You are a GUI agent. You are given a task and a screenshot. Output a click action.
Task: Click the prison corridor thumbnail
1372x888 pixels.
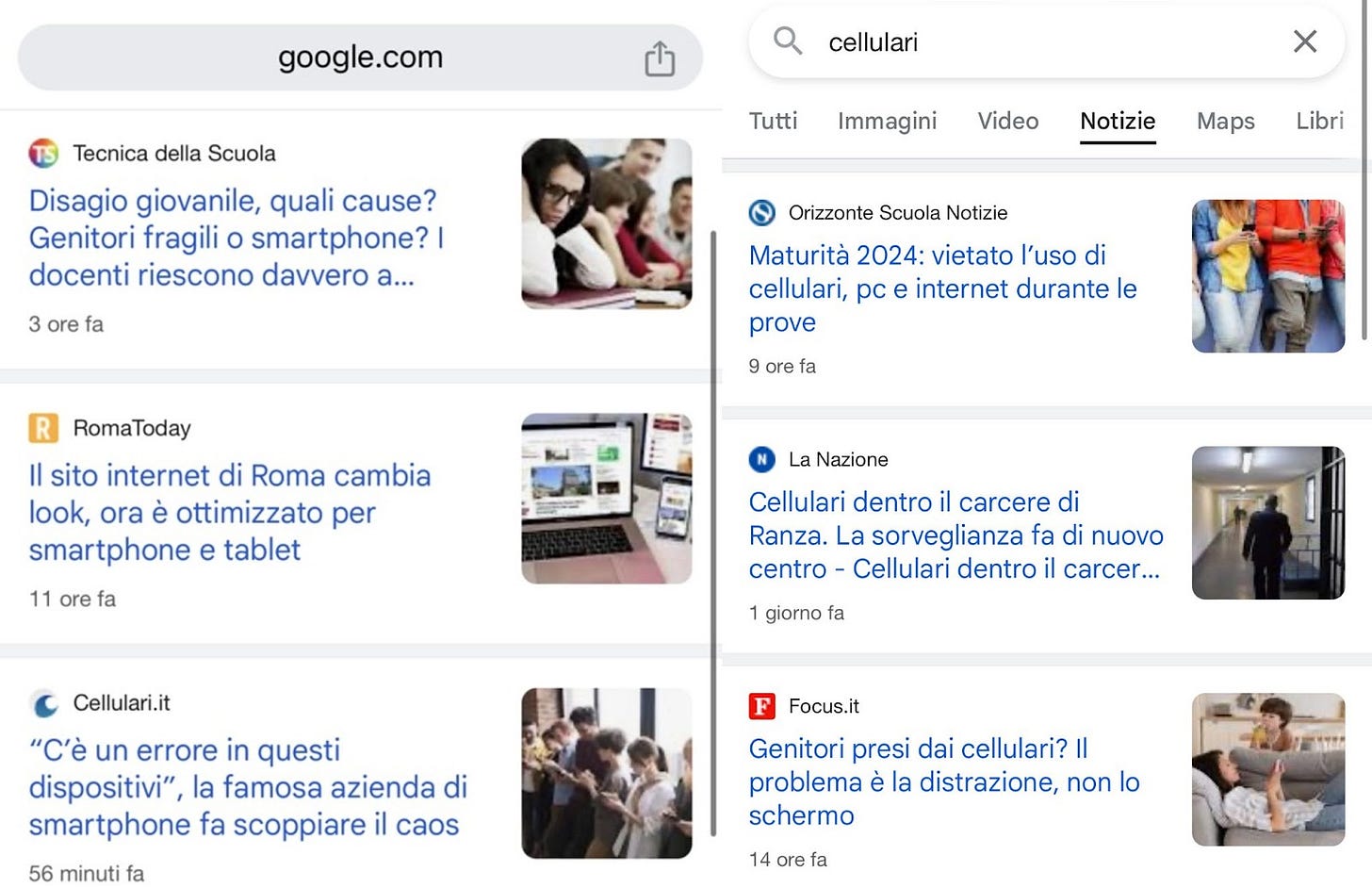[x=1268, y=523]
